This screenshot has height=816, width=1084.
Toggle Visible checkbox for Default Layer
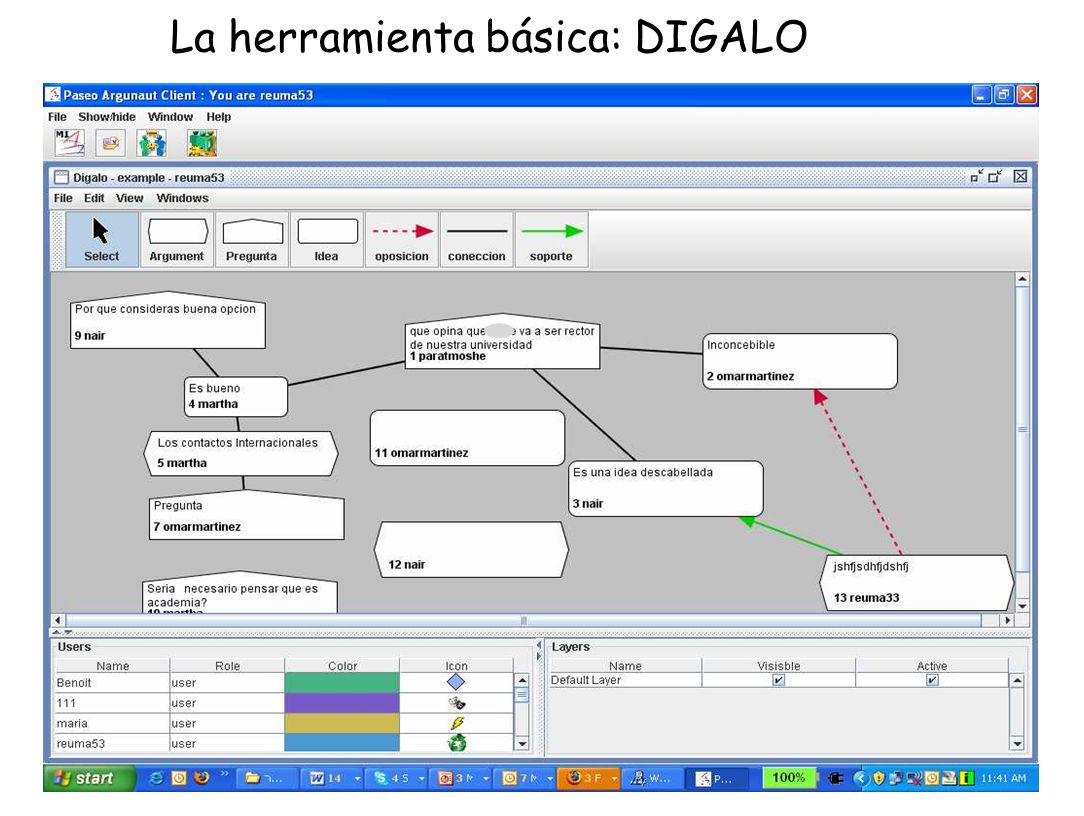778,680
